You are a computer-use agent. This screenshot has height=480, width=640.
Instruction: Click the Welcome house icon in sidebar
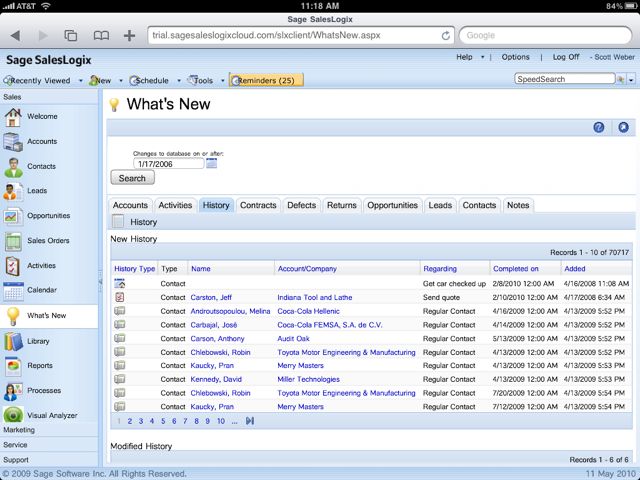point(13,117)
